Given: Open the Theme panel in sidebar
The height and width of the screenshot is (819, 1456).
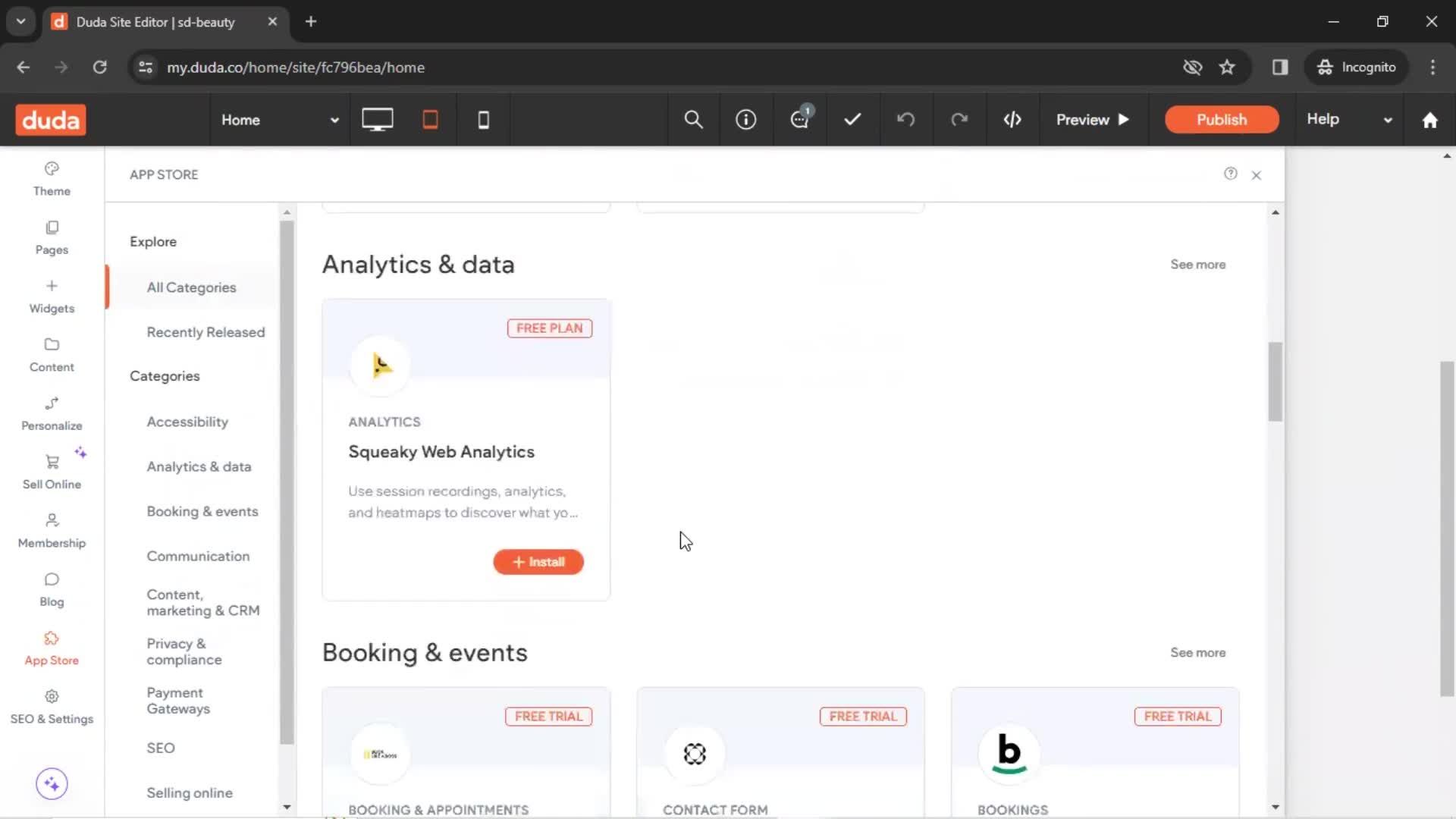Looking at the screenshot, I should (52, 179).
